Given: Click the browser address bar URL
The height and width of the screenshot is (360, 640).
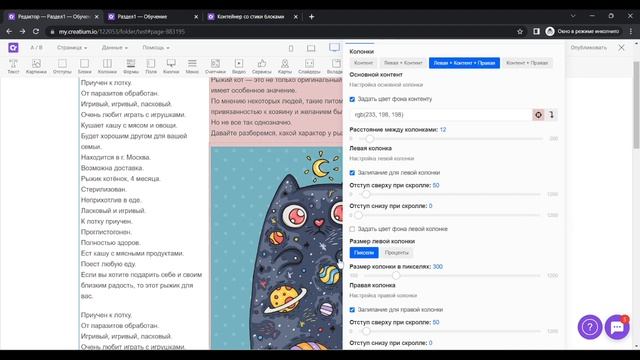Looking at the screenshot, I should click(x=122, y=31).
